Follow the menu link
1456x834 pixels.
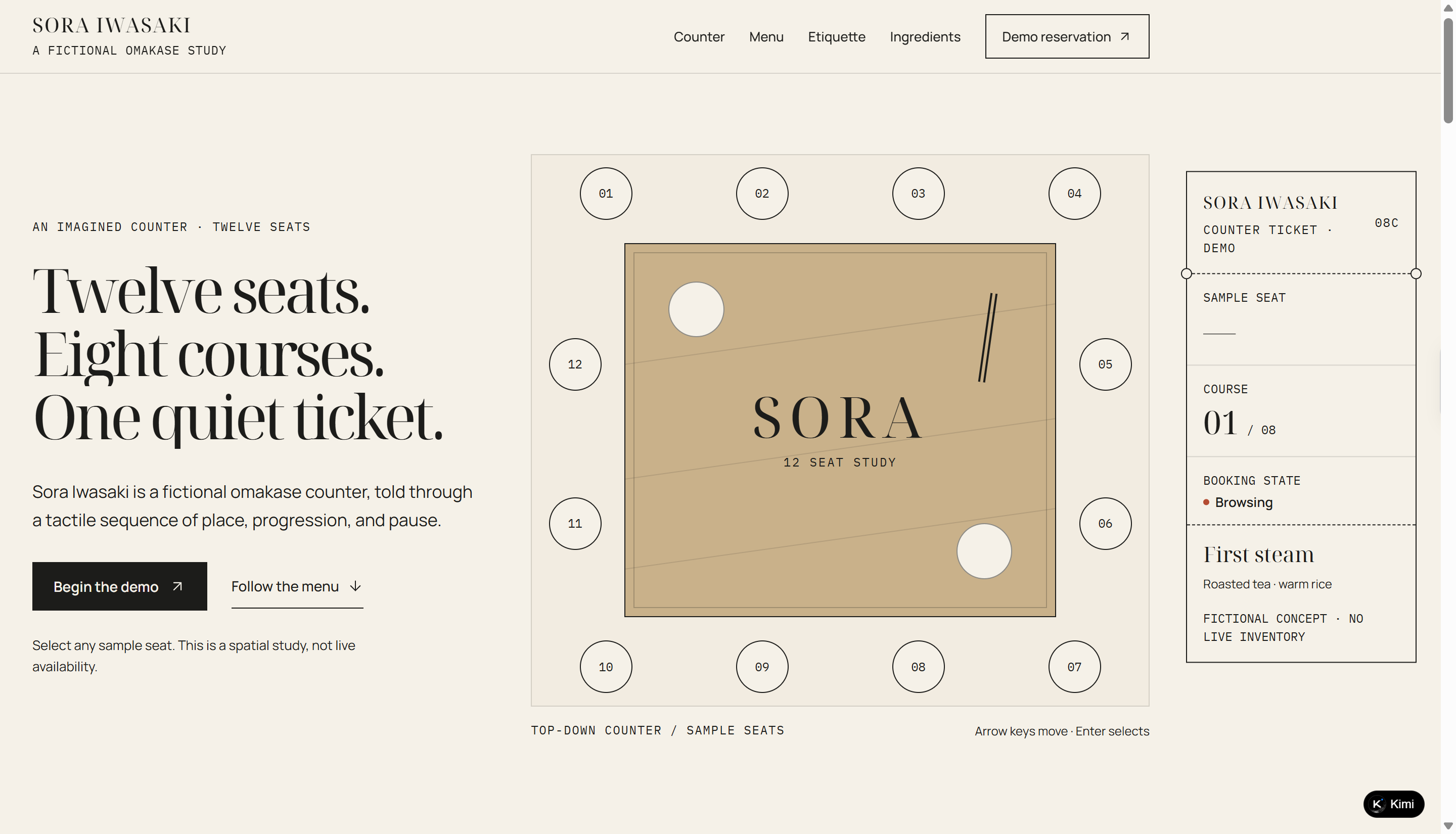(297, 586)
